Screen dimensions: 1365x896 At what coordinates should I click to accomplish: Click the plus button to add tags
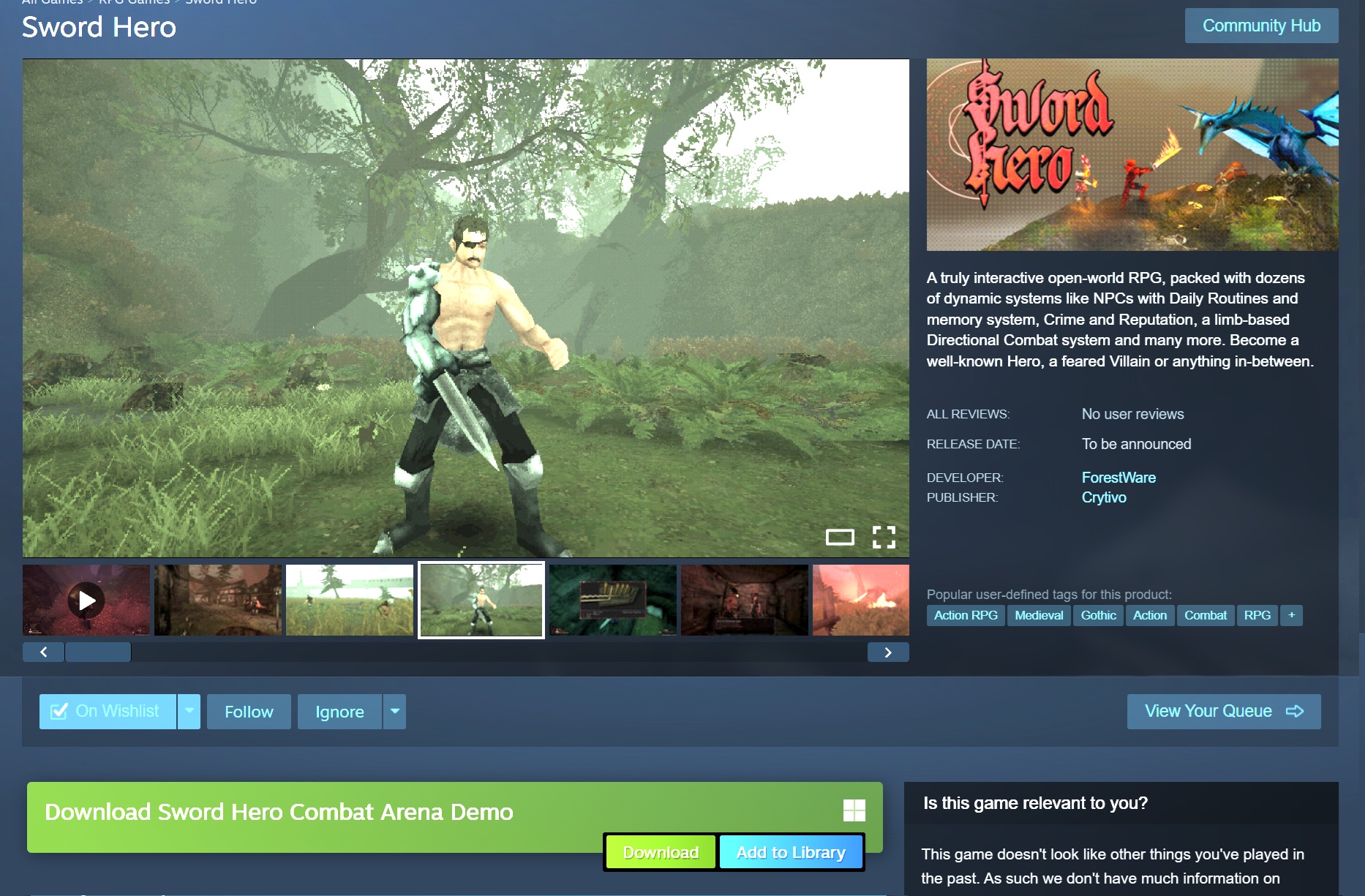click(x=1292, y=615)
